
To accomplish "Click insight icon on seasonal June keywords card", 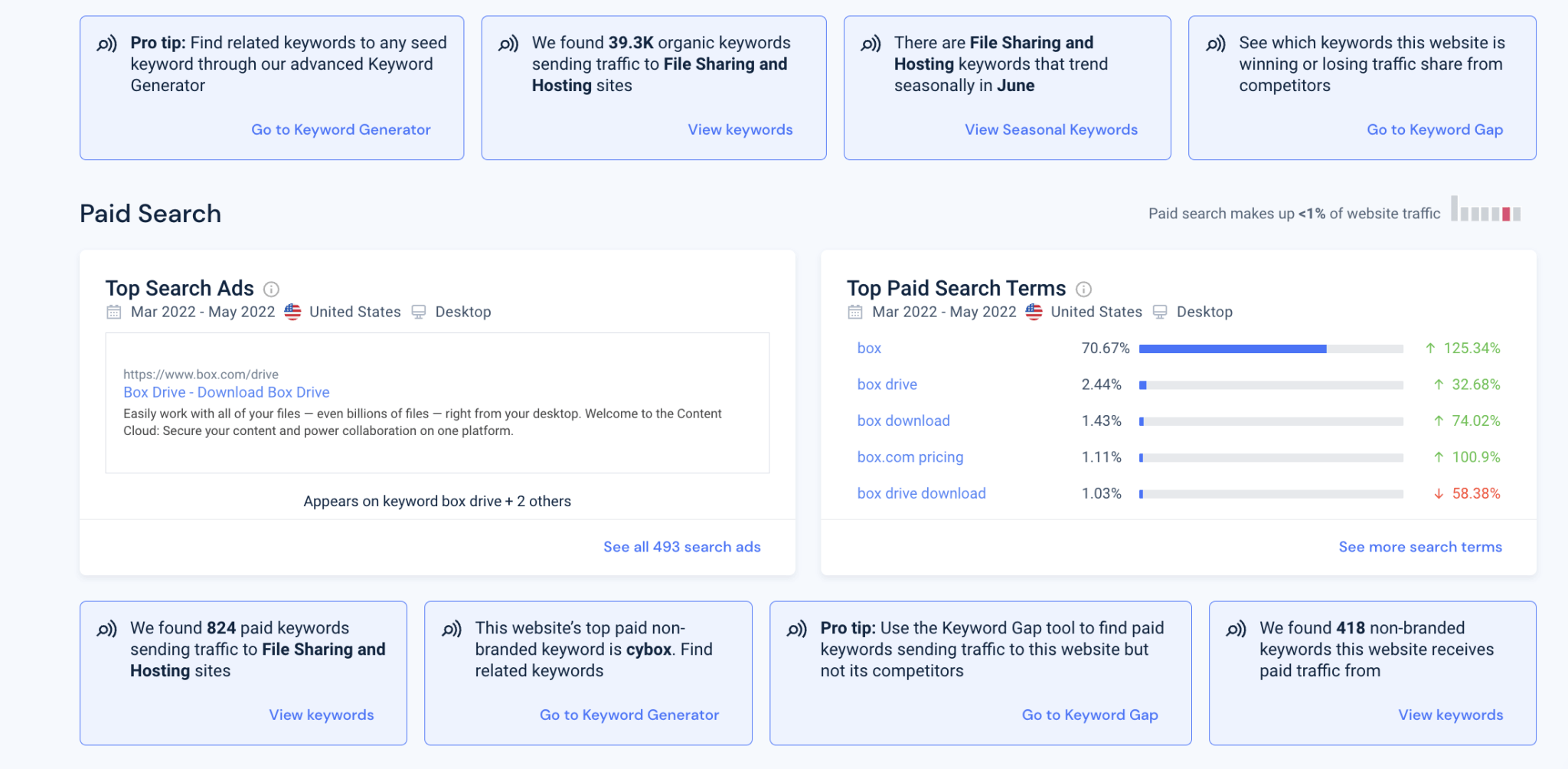I will click(871, 44).
